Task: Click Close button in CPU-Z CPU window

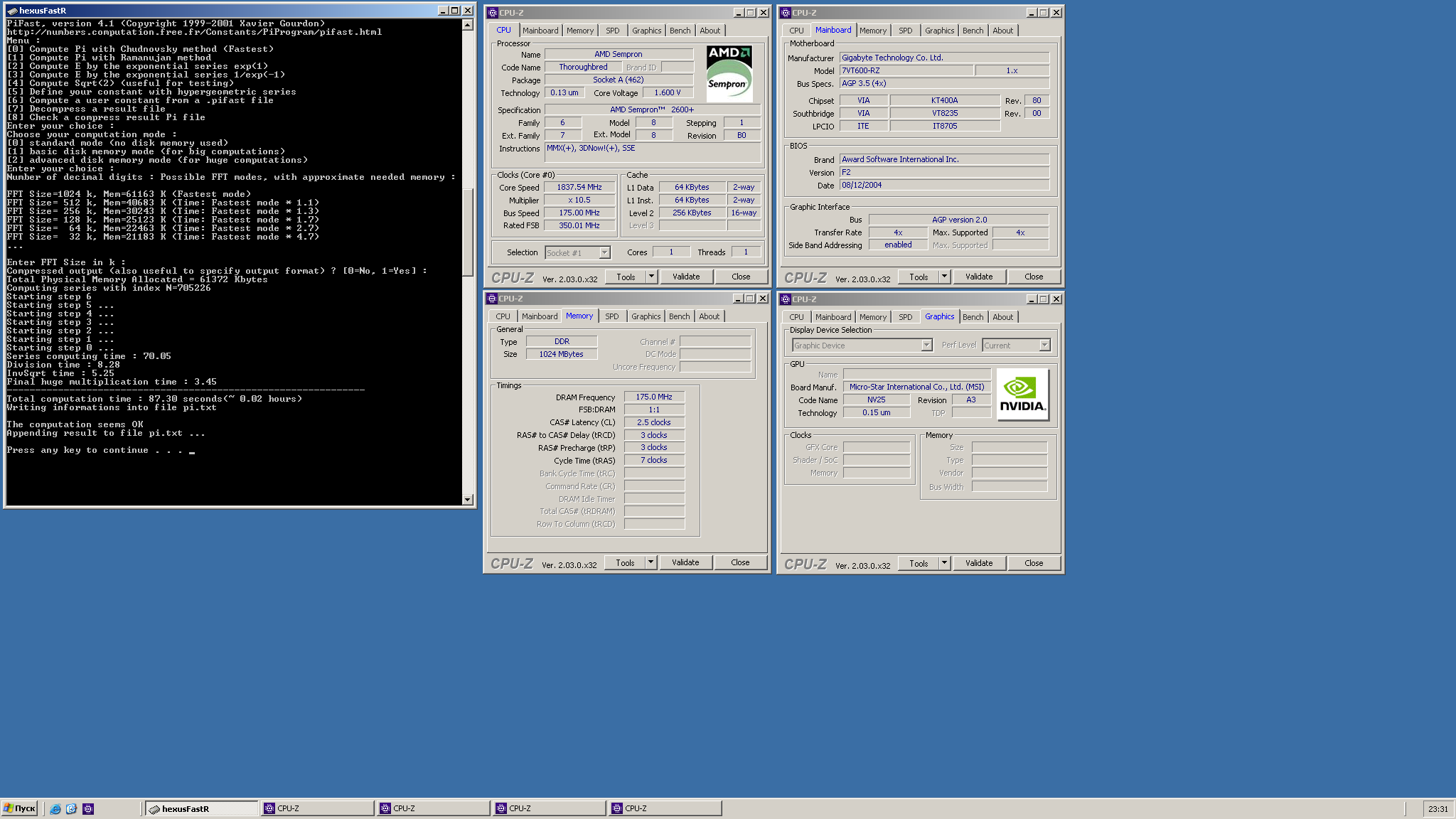Action: (x=741, y=277)
